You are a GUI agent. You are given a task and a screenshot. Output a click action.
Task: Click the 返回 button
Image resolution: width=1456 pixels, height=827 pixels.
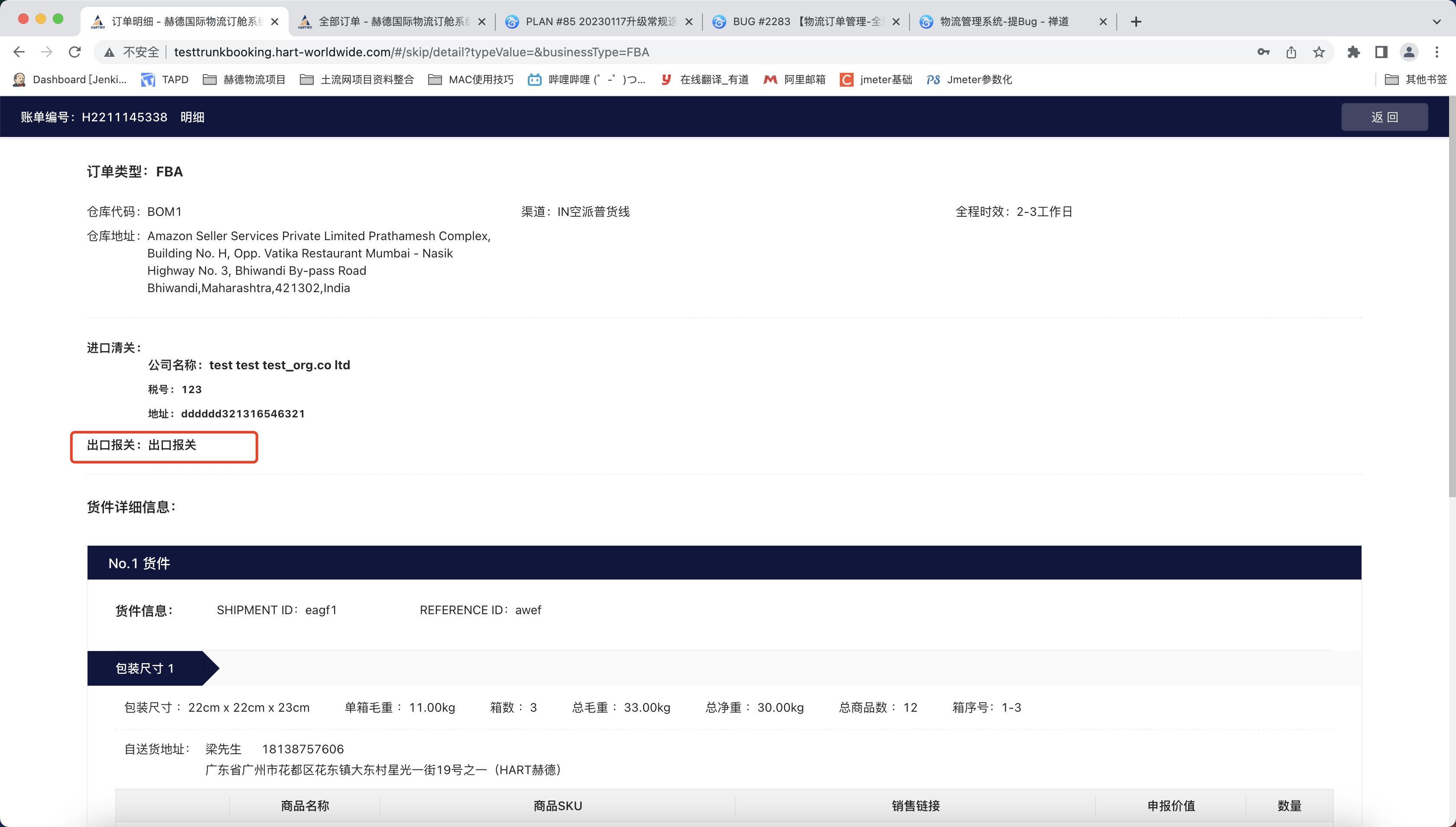(x=1384, y=117)
